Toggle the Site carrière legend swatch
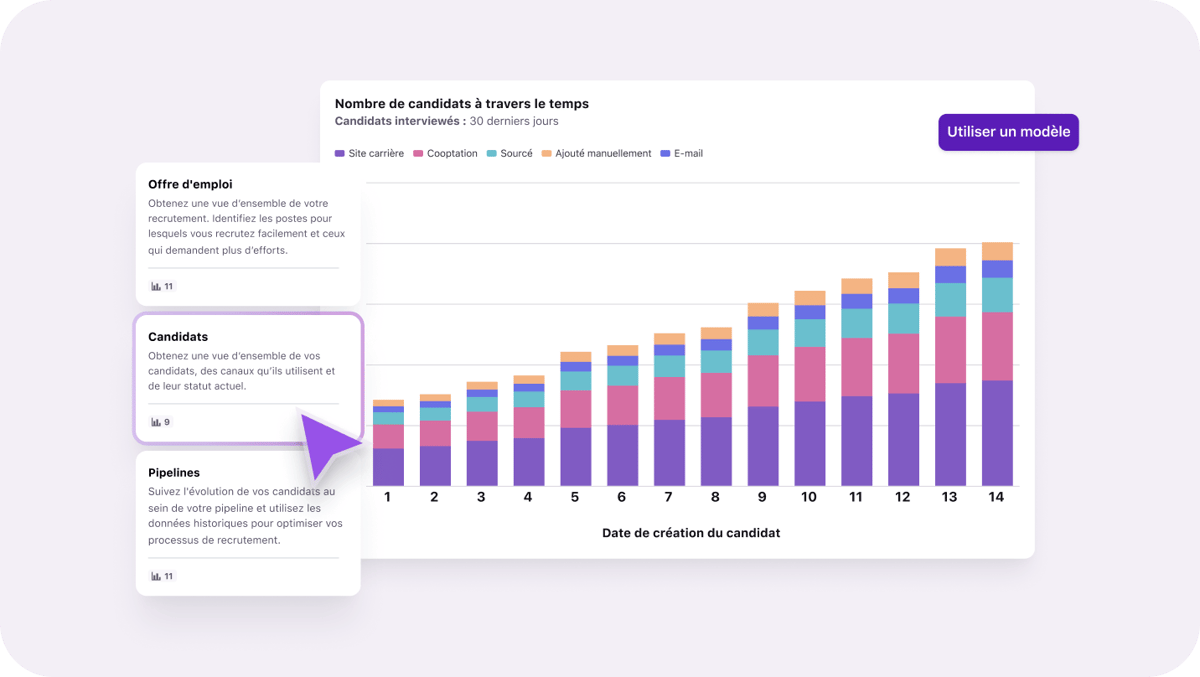 tap(340, 154)
